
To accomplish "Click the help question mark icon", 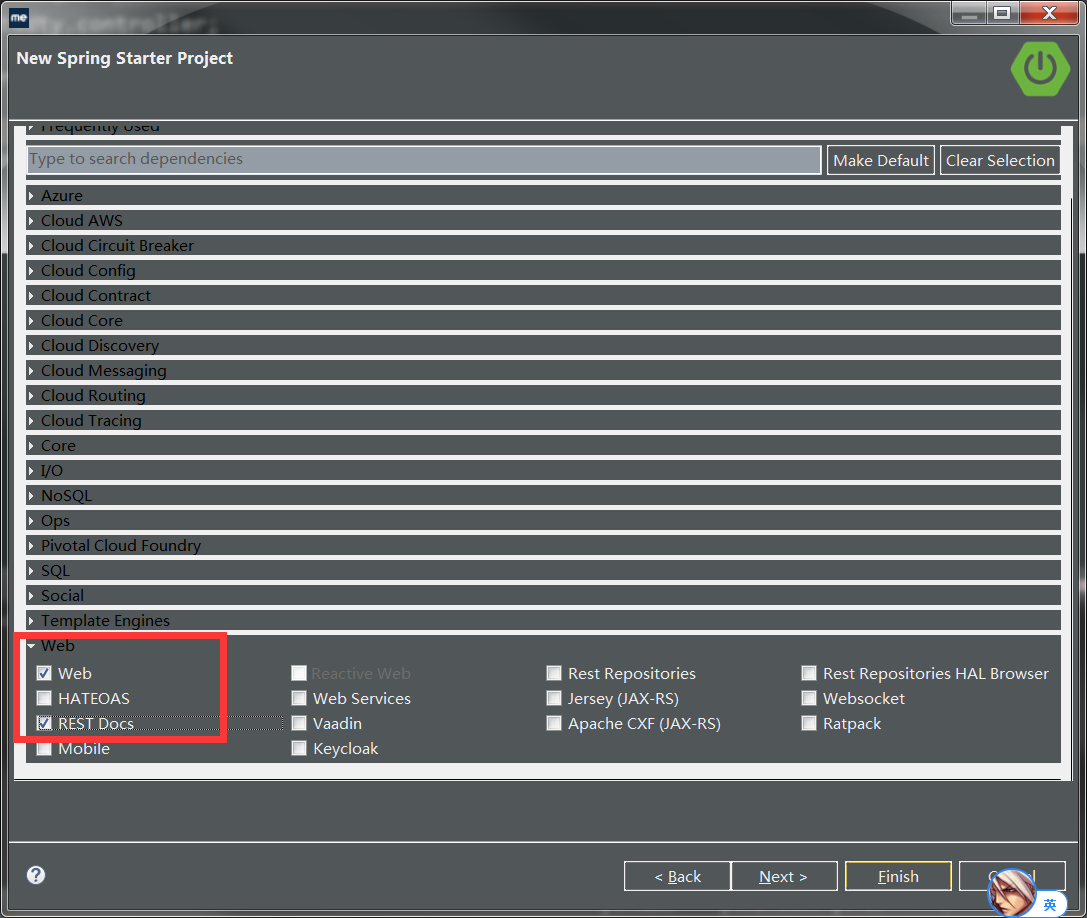I will (x=36, y=875).
